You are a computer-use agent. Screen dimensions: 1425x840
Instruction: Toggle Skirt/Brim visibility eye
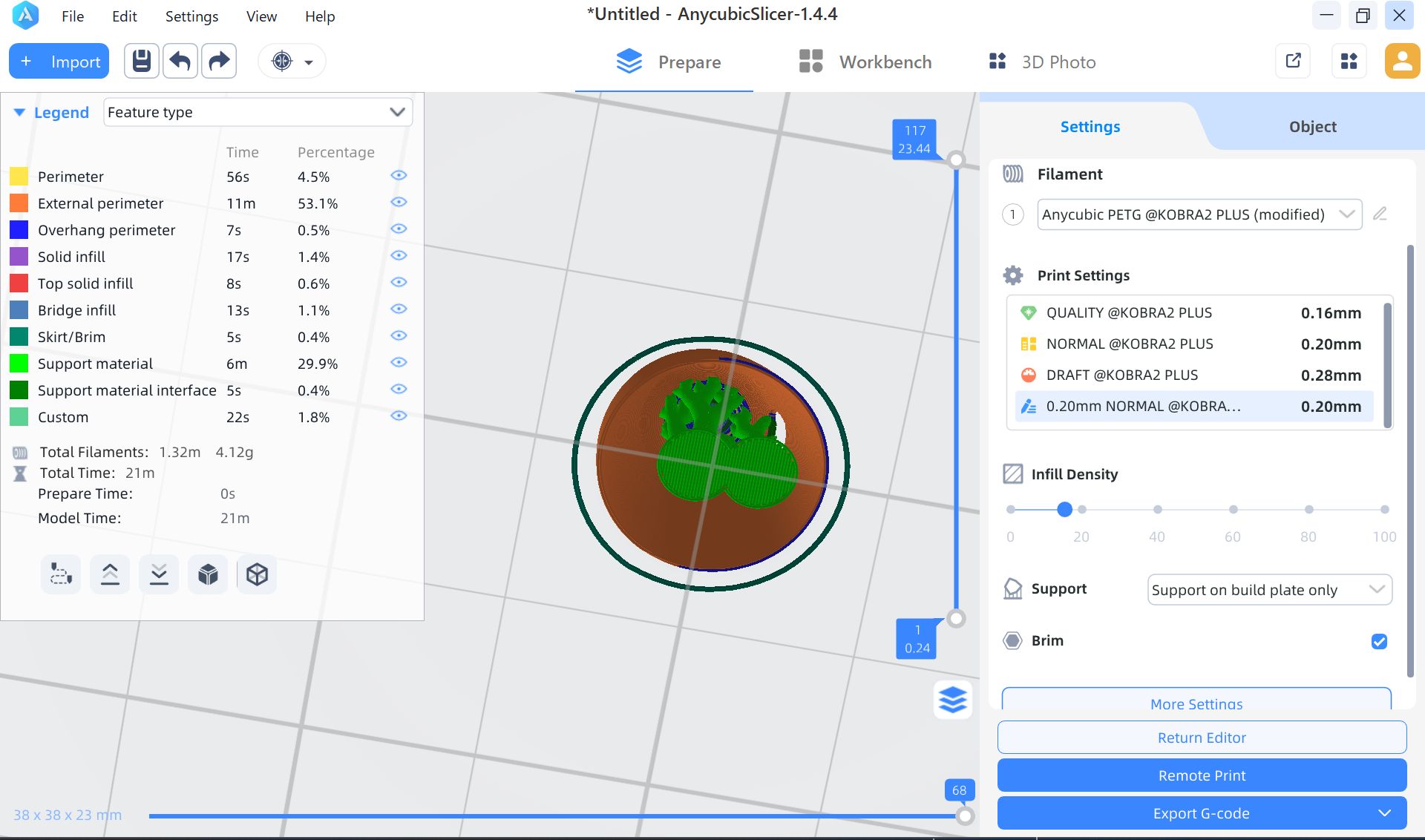(399, 335)
